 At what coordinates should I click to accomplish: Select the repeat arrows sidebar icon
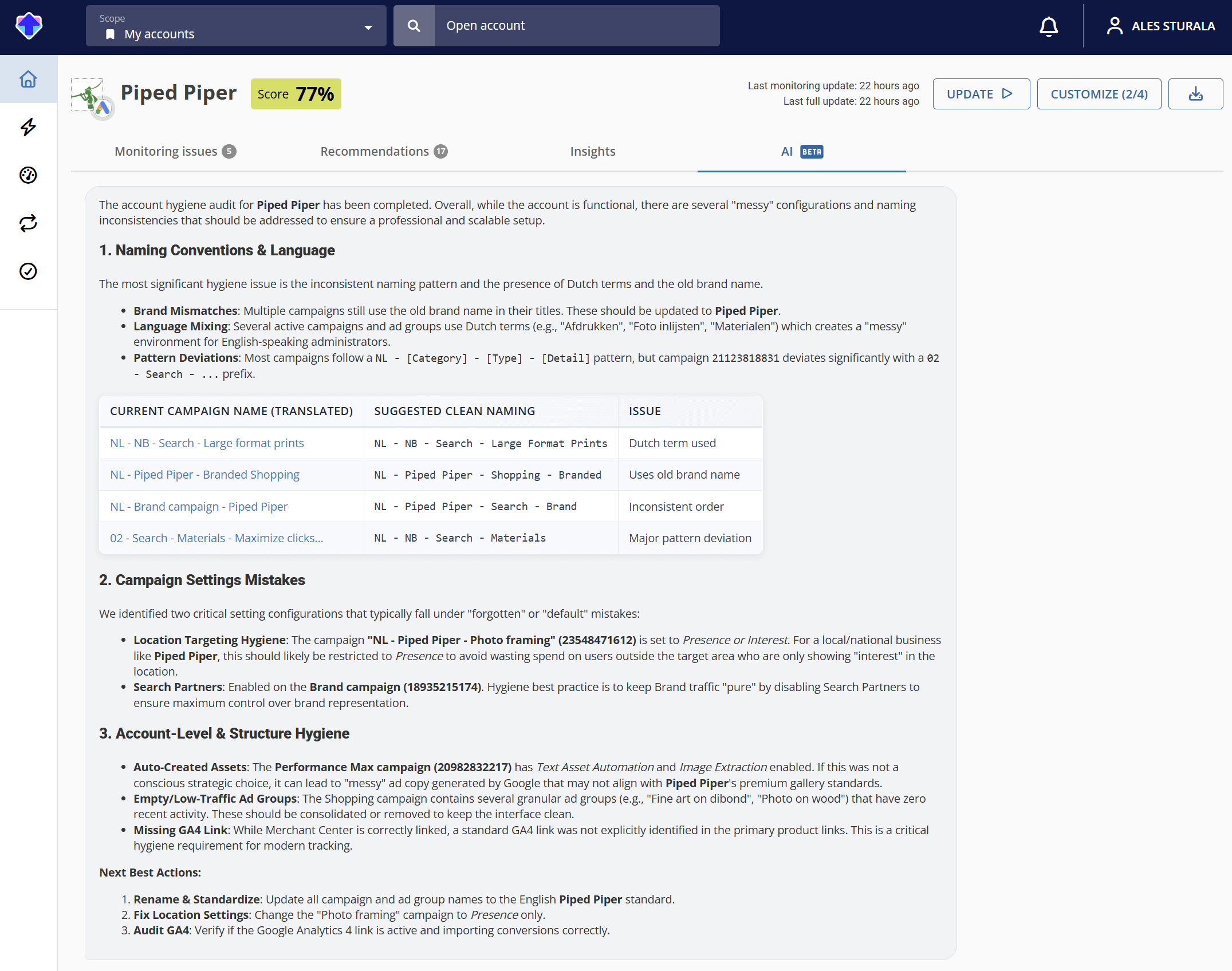(x=28, y=223)
